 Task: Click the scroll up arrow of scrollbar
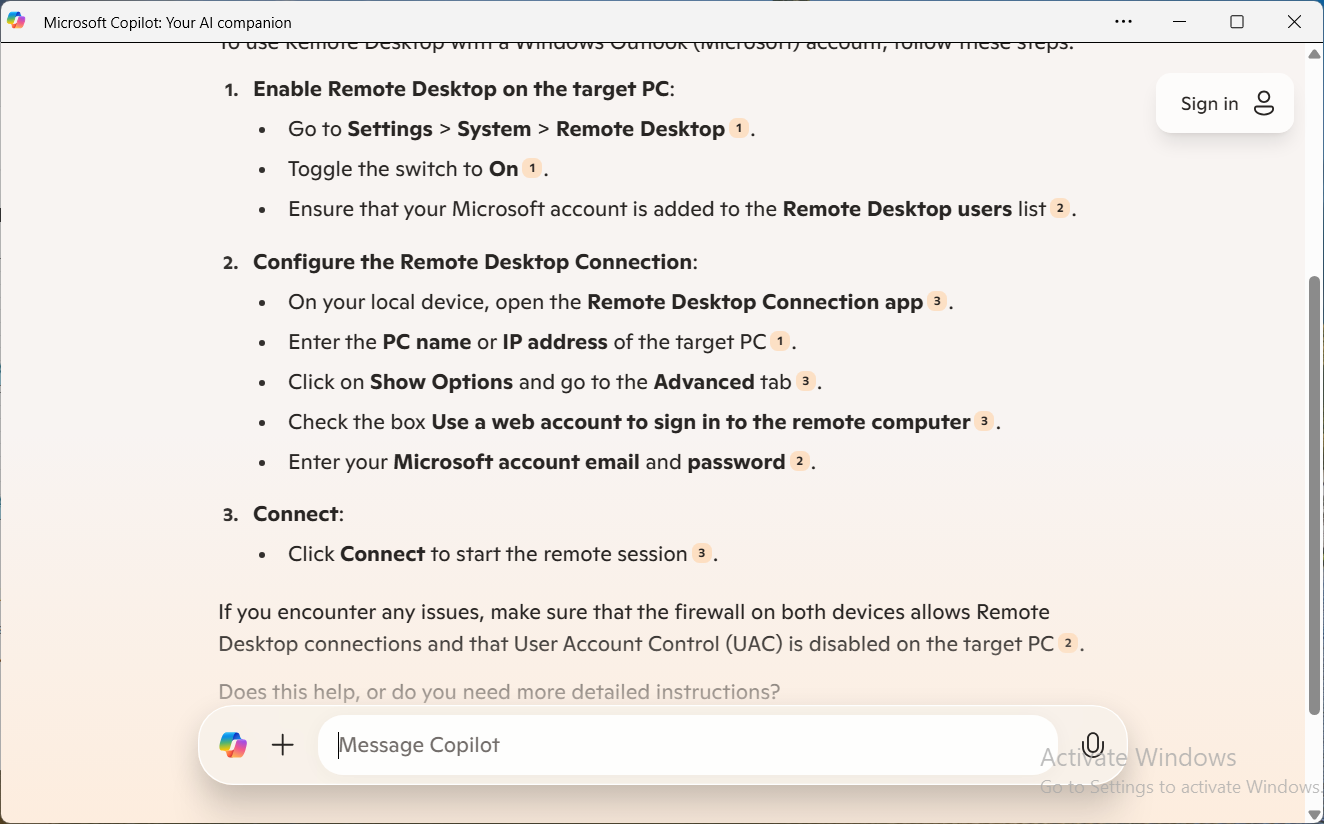click(1315, 54)
